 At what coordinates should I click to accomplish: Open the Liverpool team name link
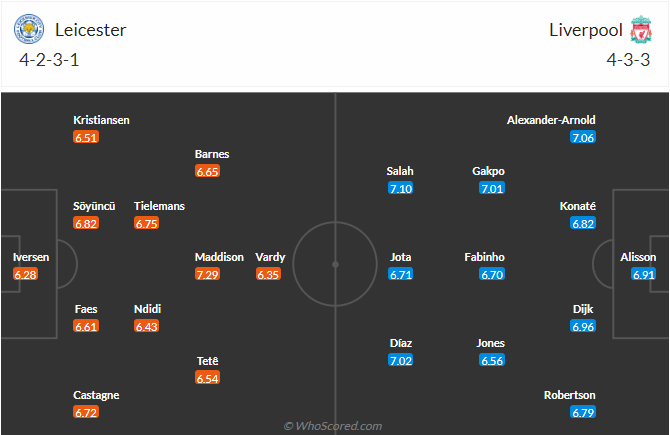[582, 30]
